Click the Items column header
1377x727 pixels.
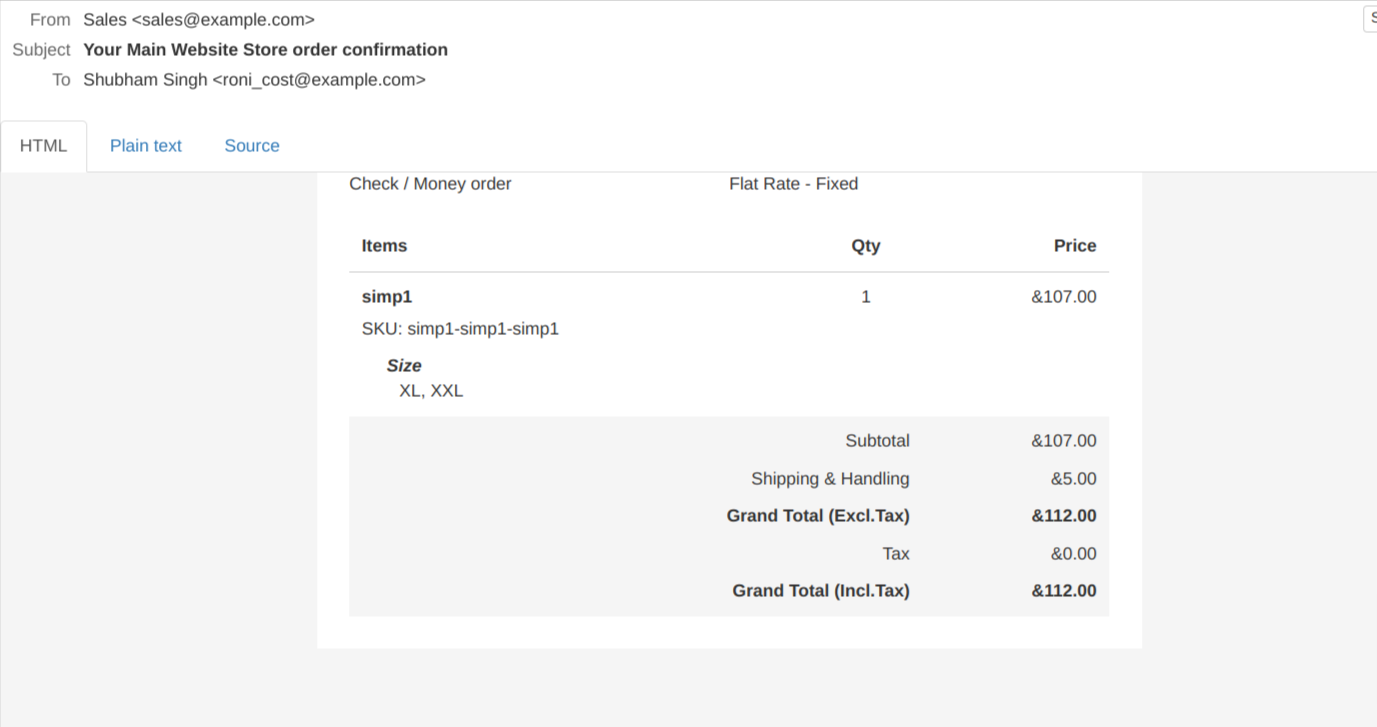(x=384, y=245)
